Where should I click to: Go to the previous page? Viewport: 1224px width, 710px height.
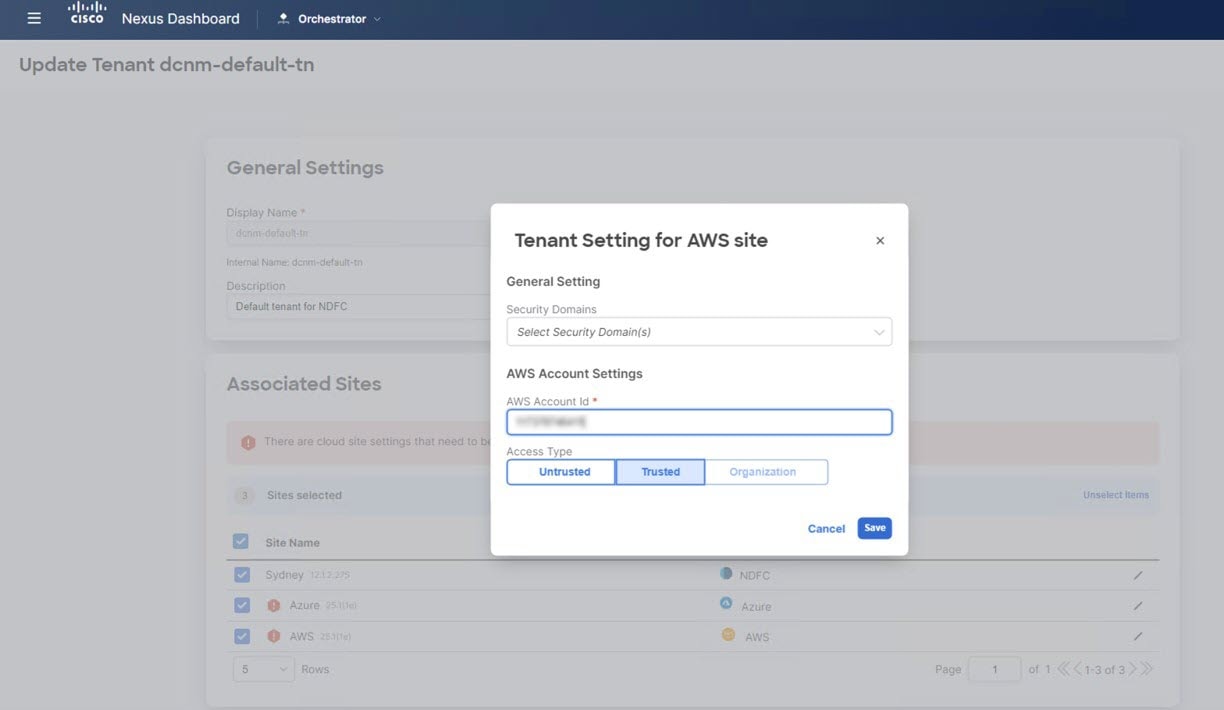(1078, 669)
